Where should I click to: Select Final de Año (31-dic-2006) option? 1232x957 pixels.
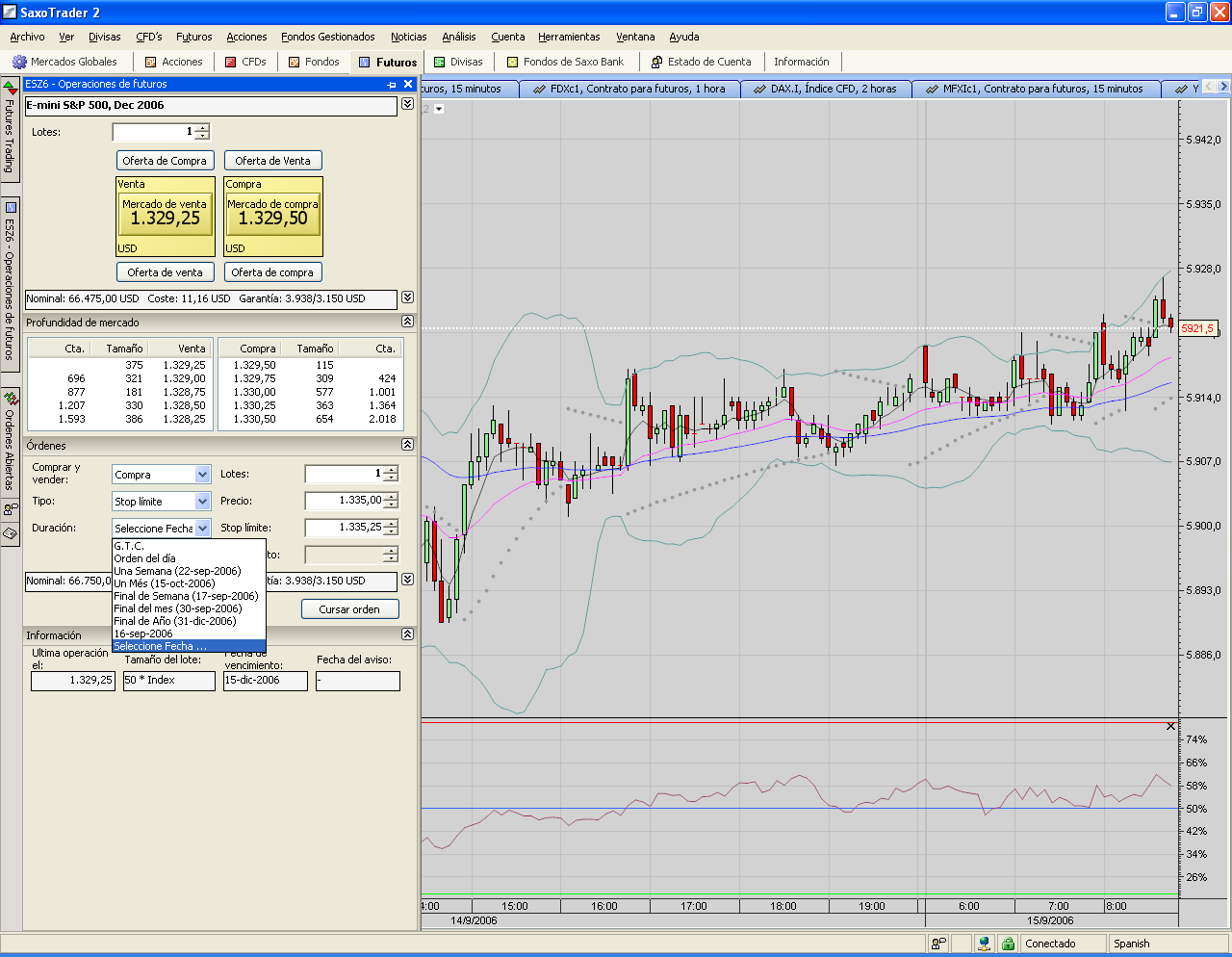(x=189, y=621)
